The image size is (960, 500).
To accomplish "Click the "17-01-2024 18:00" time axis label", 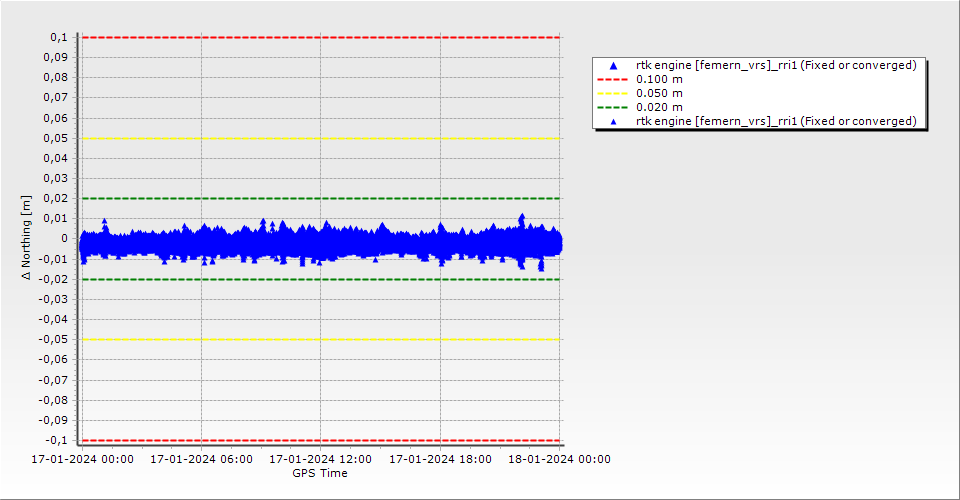I will 440,460.
